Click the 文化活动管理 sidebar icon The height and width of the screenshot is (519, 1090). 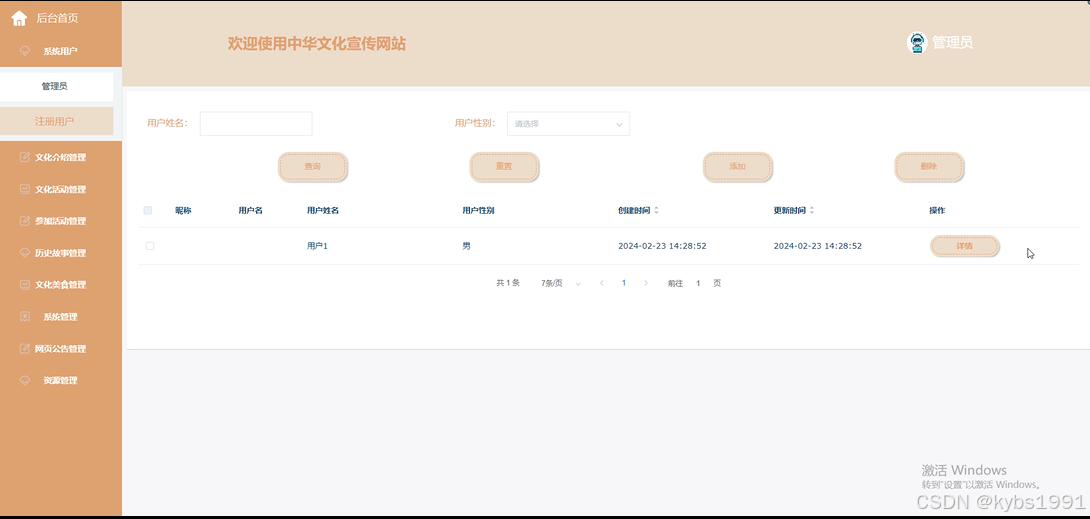(25, 189)
